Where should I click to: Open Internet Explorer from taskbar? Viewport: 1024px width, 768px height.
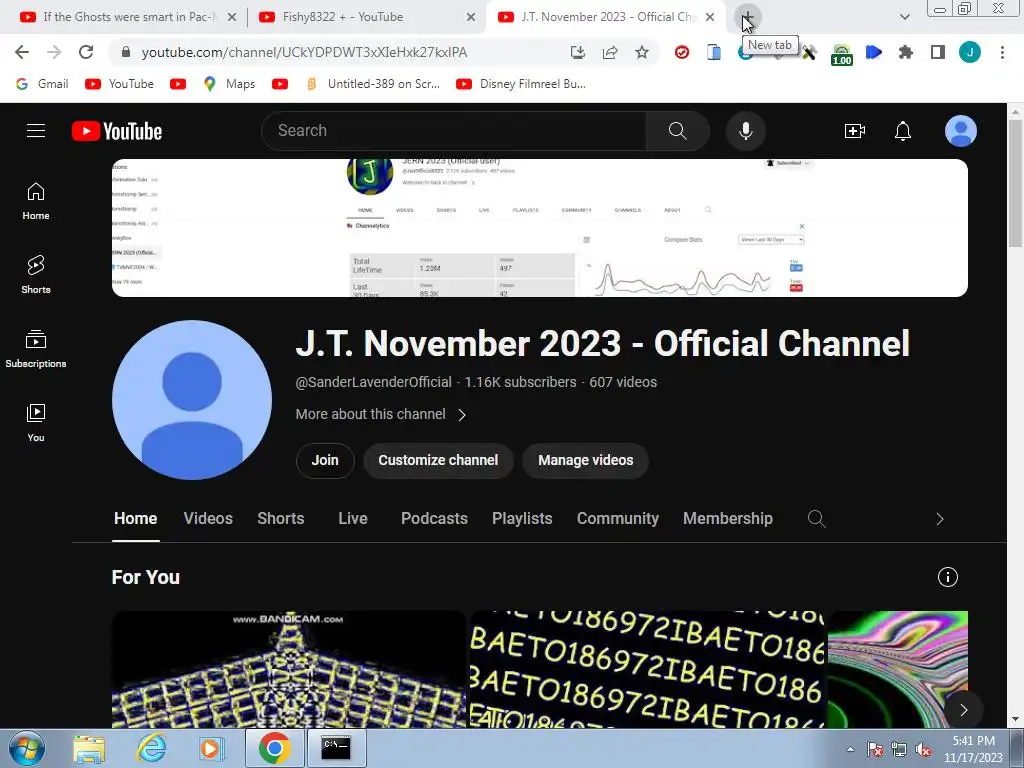pos(152,748)
